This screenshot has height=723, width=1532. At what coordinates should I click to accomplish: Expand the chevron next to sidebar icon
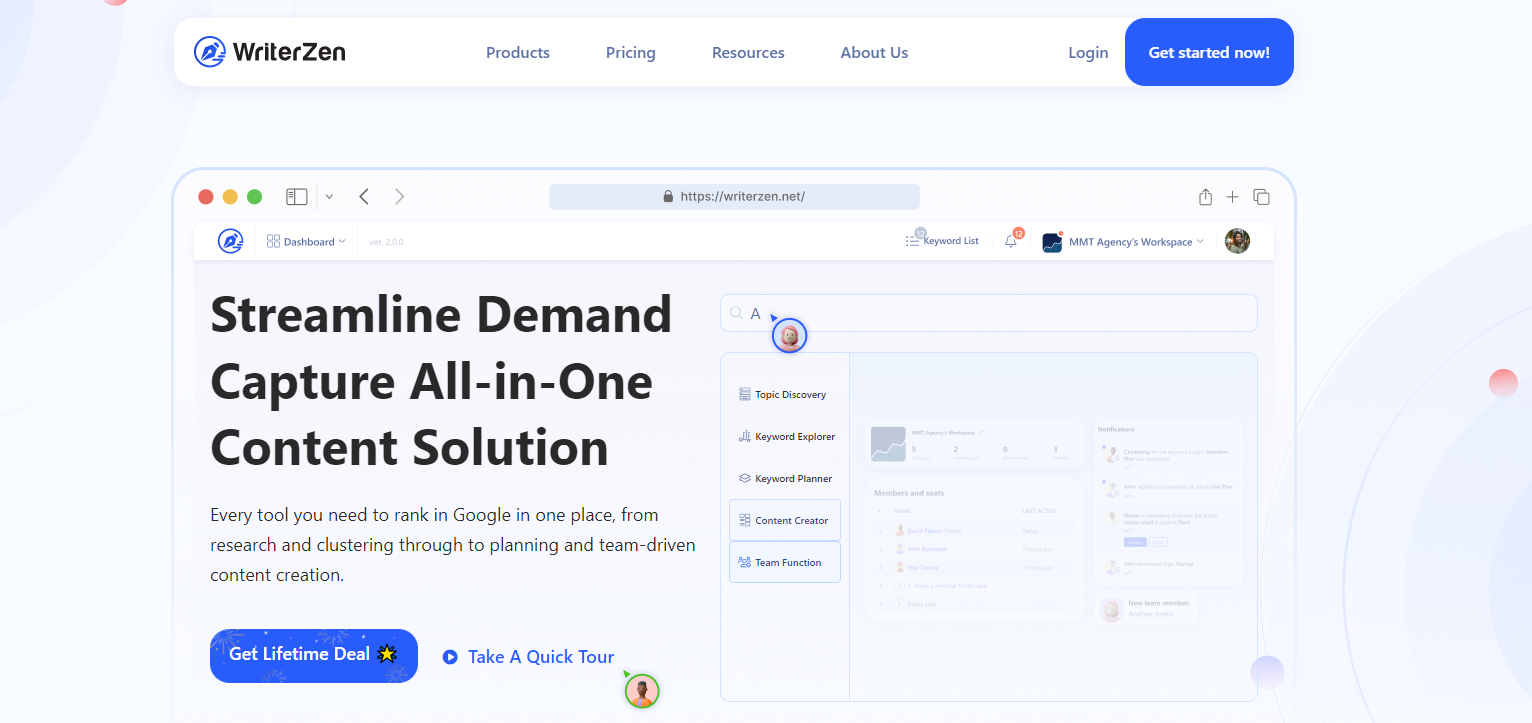pos(329,197)
